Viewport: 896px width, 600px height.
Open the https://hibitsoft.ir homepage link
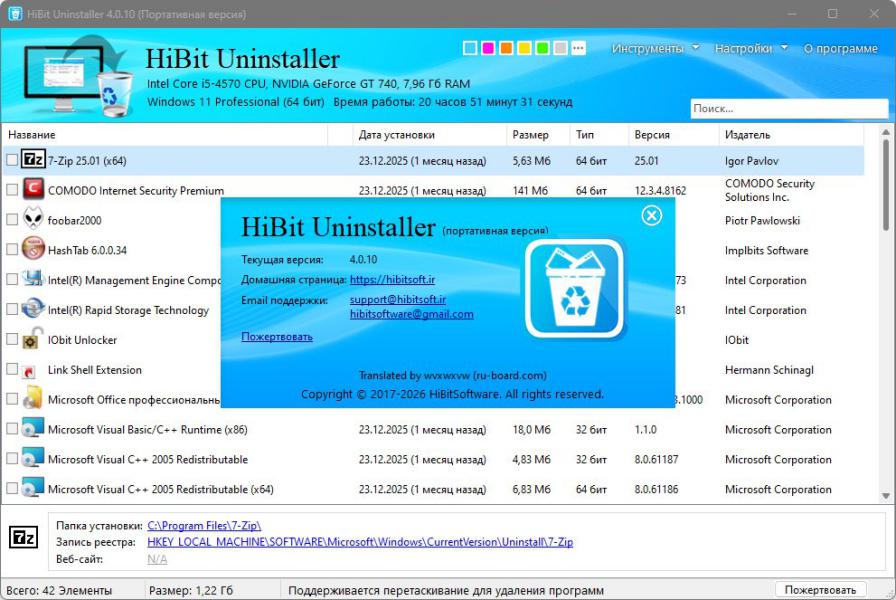coord(392,280)
